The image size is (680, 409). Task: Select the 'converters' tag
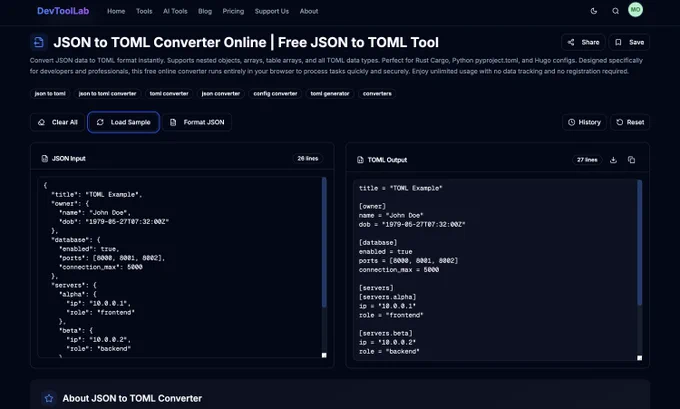[377, 93]
